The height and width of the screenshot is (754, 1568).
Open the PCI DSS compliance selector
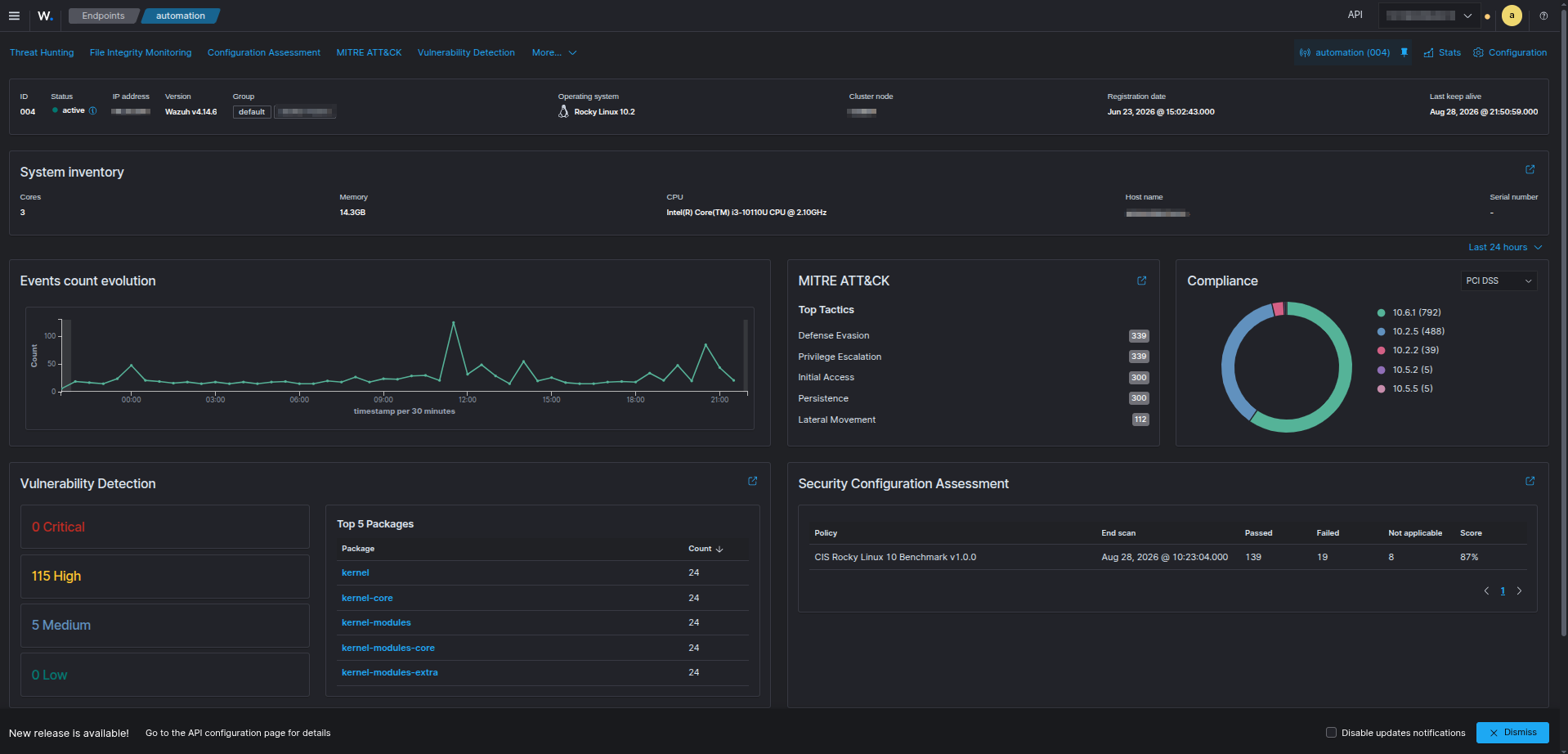1499,281
